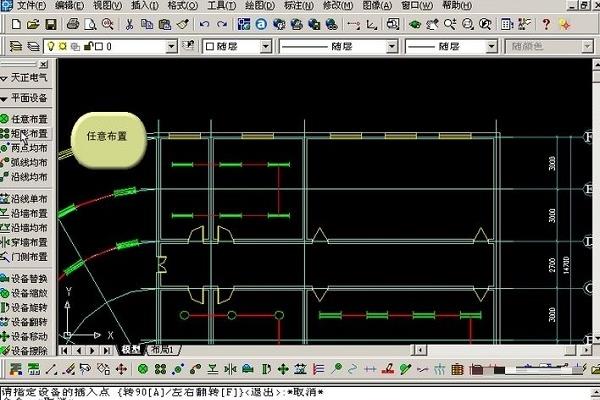Viewport: 600px width, 400px height.
Task: Select the Match Properties brush icon
Action: coord(183,24)
